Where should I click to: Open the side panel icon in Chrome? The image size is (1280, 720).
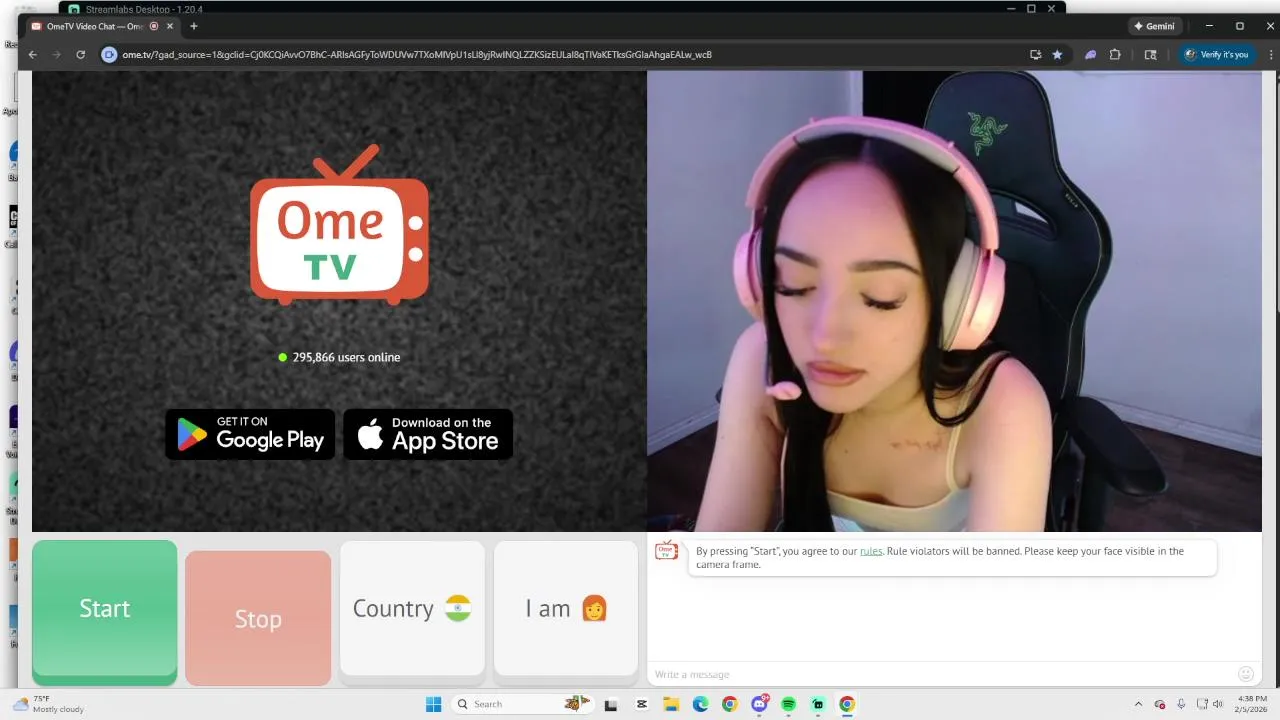coord(1150,54)
